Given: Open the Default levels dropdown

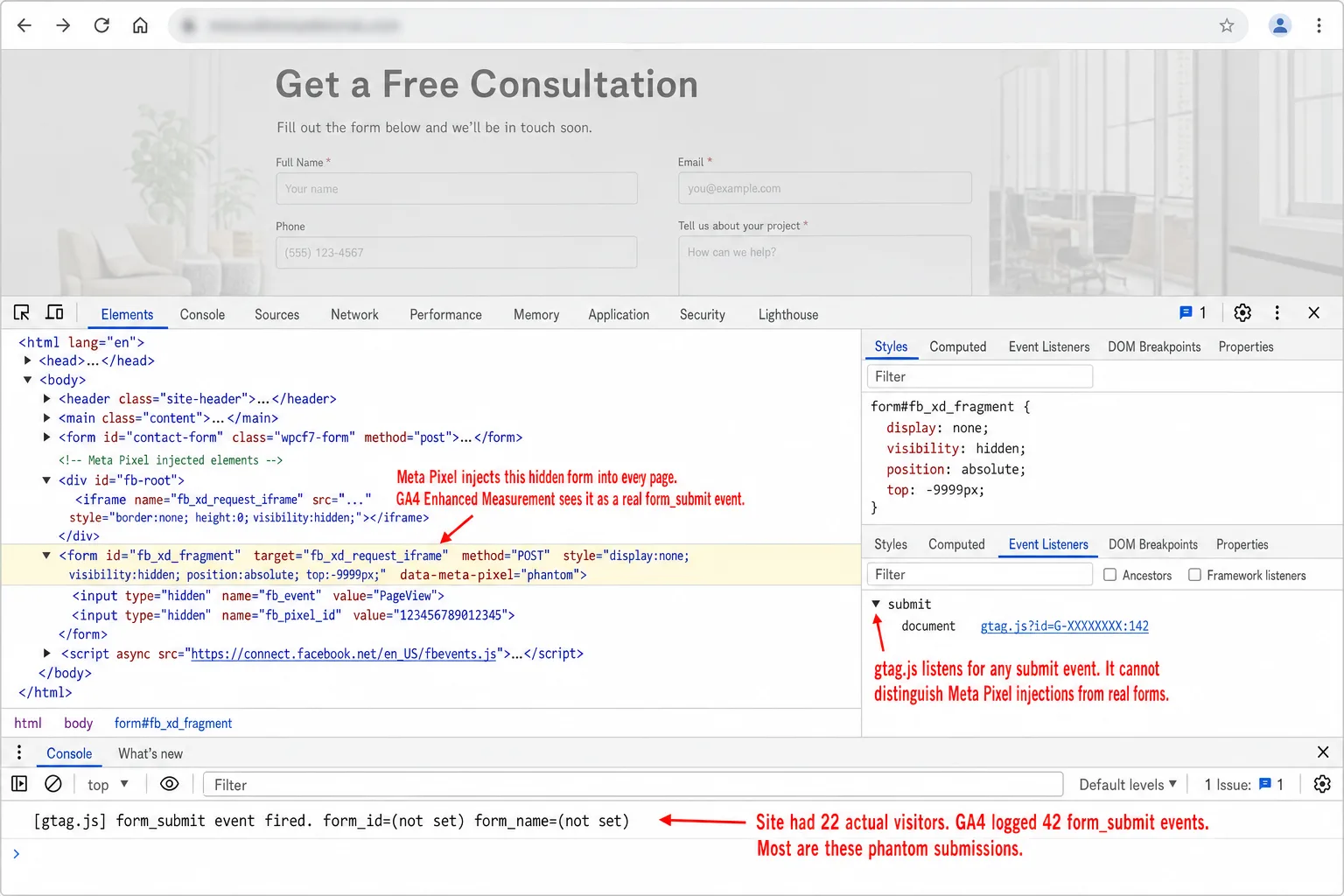Looking at the screenshot, I should (x=1128, y=784).
